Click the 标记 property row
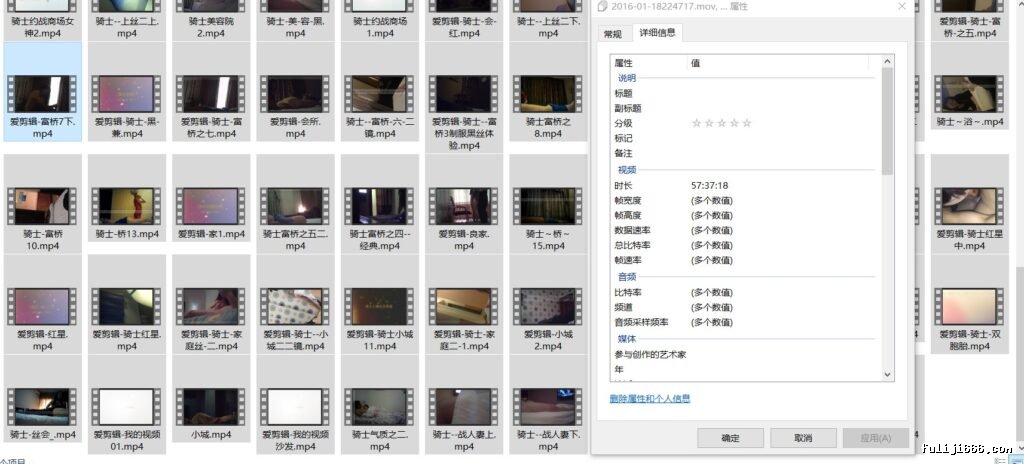 [746, 139]
